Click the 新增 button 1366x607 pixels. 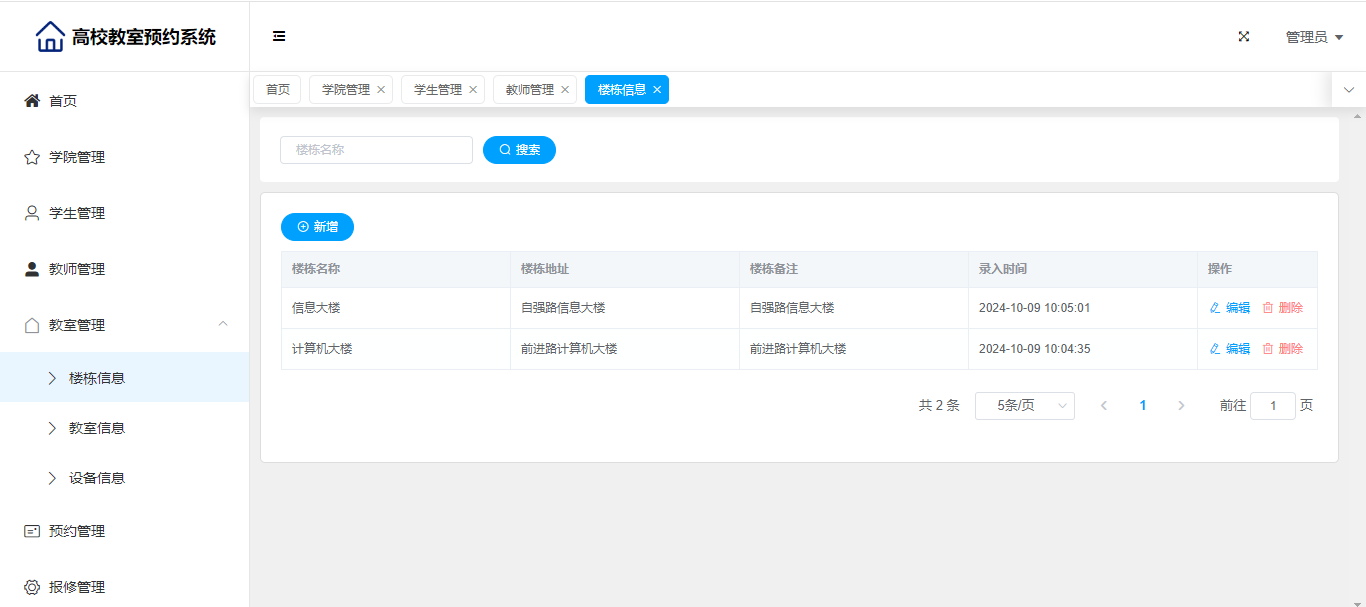click(317, 227)
